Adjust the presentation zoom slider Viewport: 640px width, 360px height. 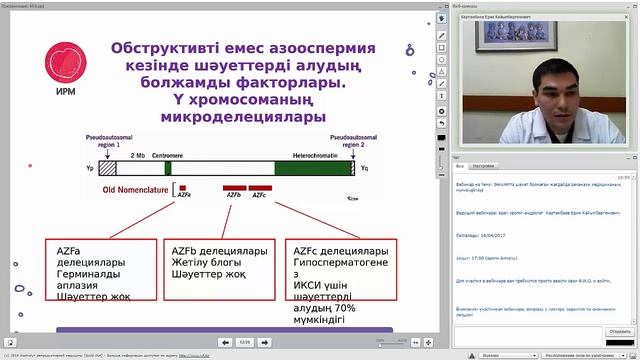pos(391,344)
